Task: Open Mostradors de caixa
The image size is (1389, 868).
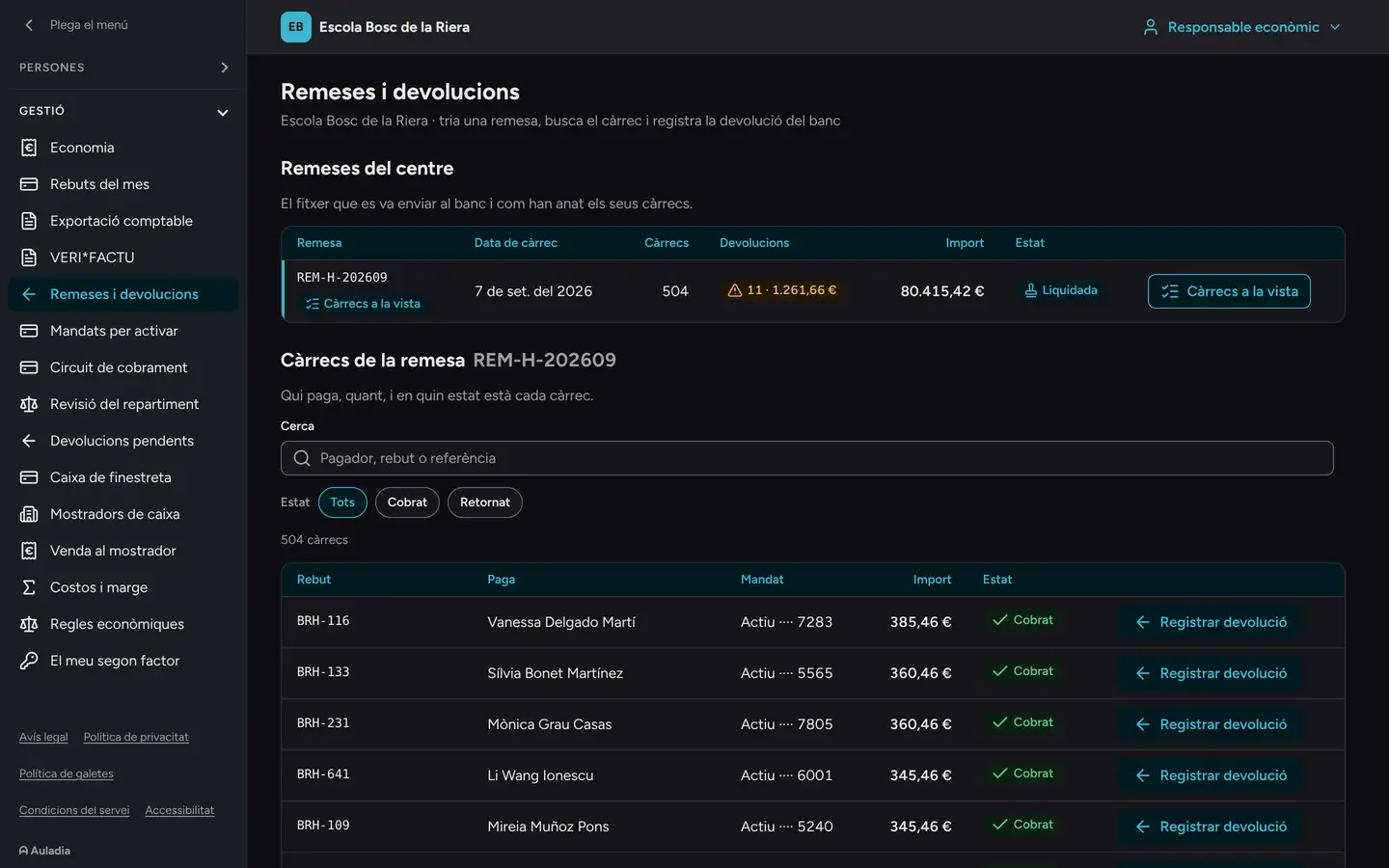Action: pos(123,514)
